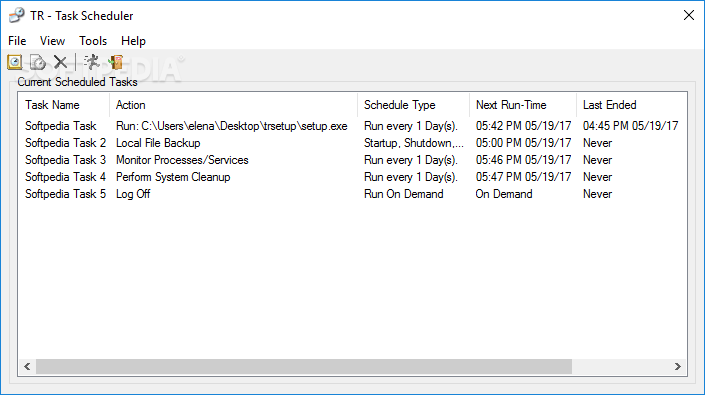Click the Monitor Processes/Services action cell

(182, 160)
